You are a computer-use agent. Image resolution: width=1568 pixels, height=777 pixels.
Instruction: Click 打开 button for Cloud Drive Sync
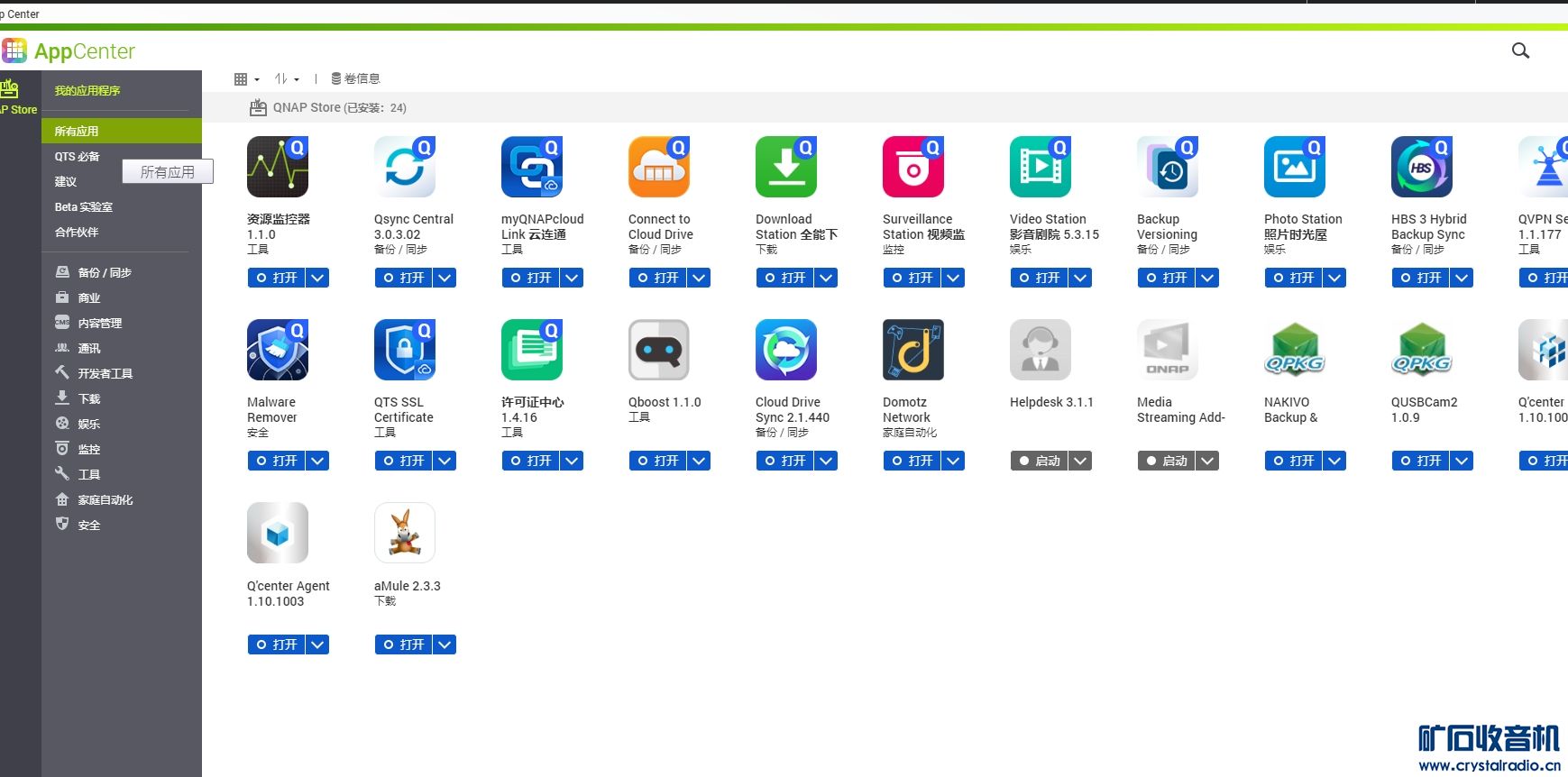click(x=785, y=461)
